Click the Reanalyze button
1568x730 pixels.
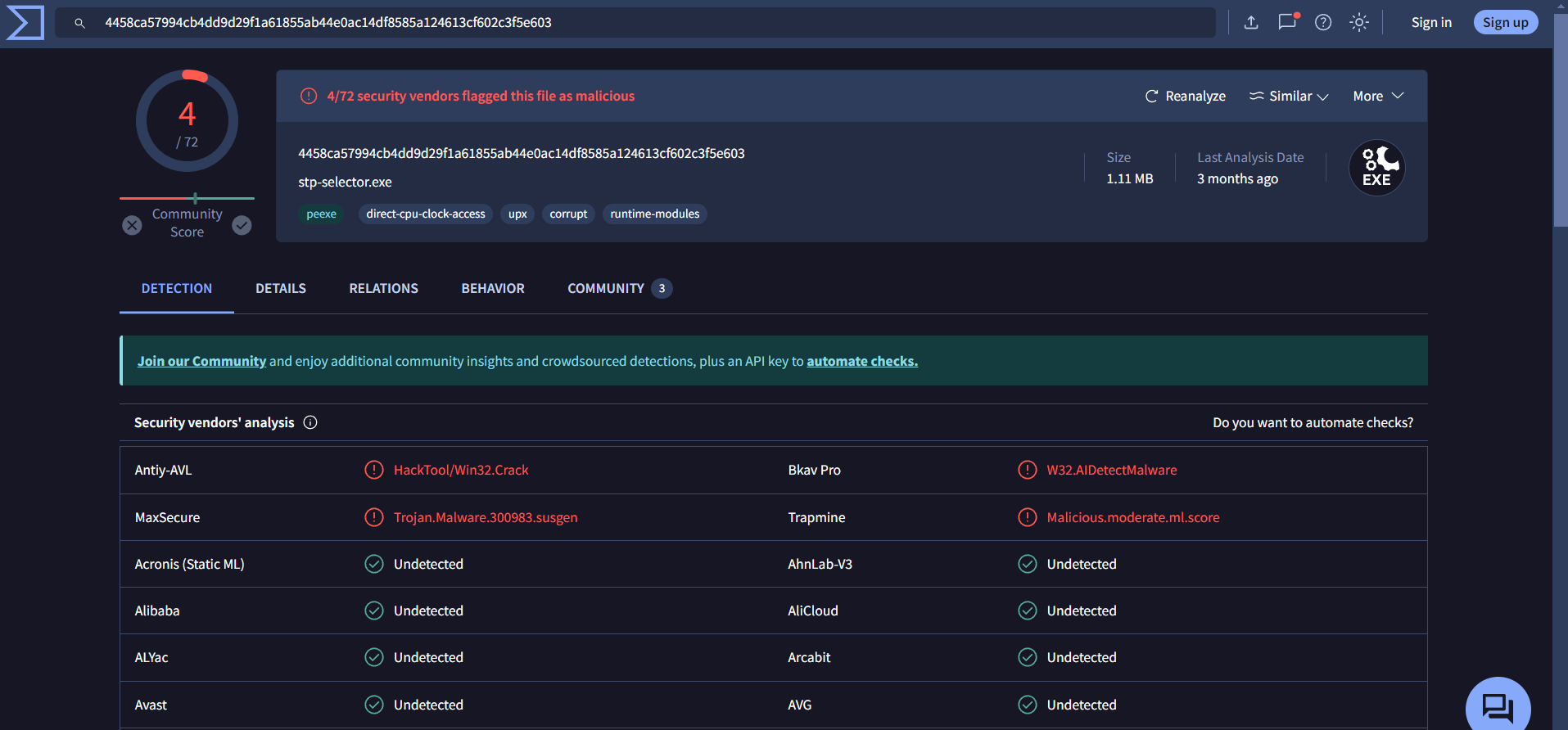point(1185,96)
